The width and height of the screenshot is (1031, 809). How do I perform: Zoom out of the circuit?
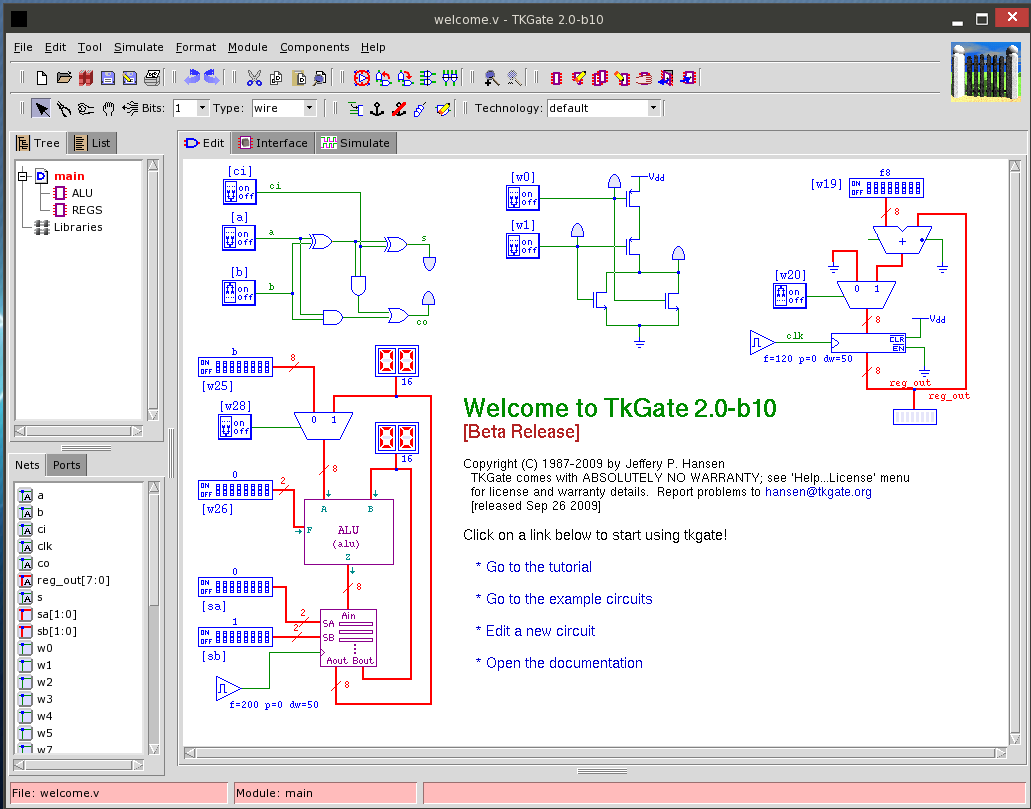514,78
